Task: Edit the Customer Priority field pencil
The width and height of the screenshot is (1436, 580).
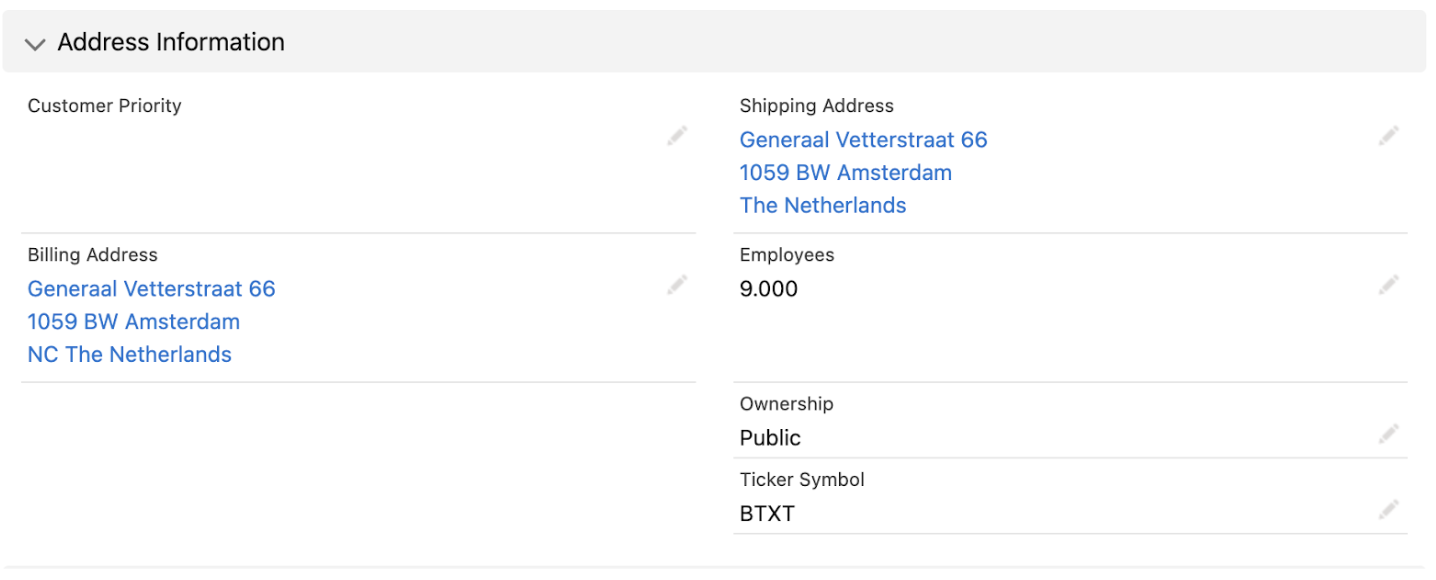Action: click(677, 136)
